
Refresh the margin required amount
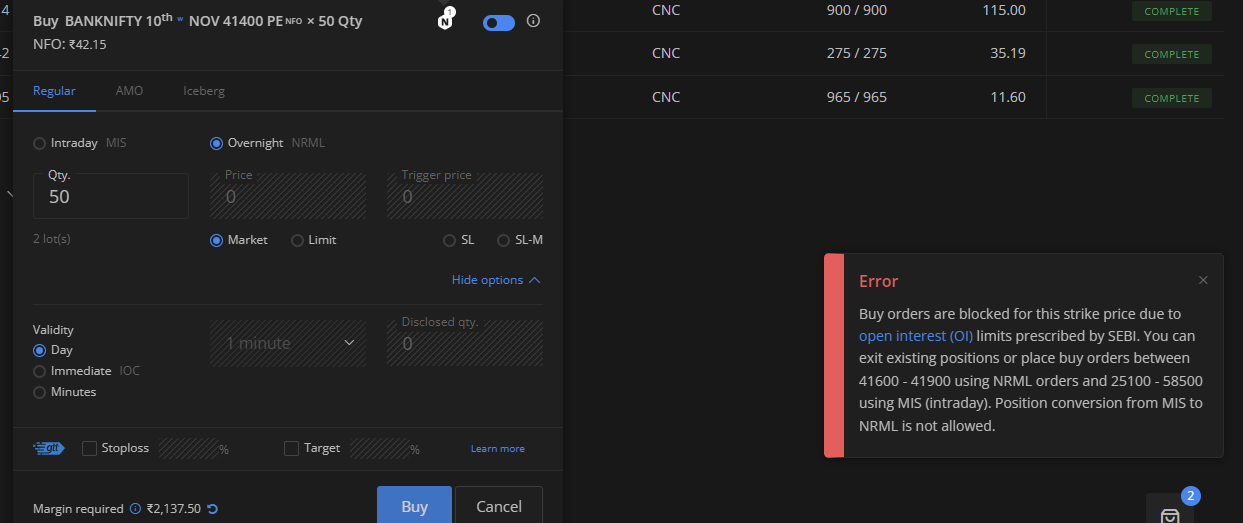pyautogui.click(x=212, y=509)
